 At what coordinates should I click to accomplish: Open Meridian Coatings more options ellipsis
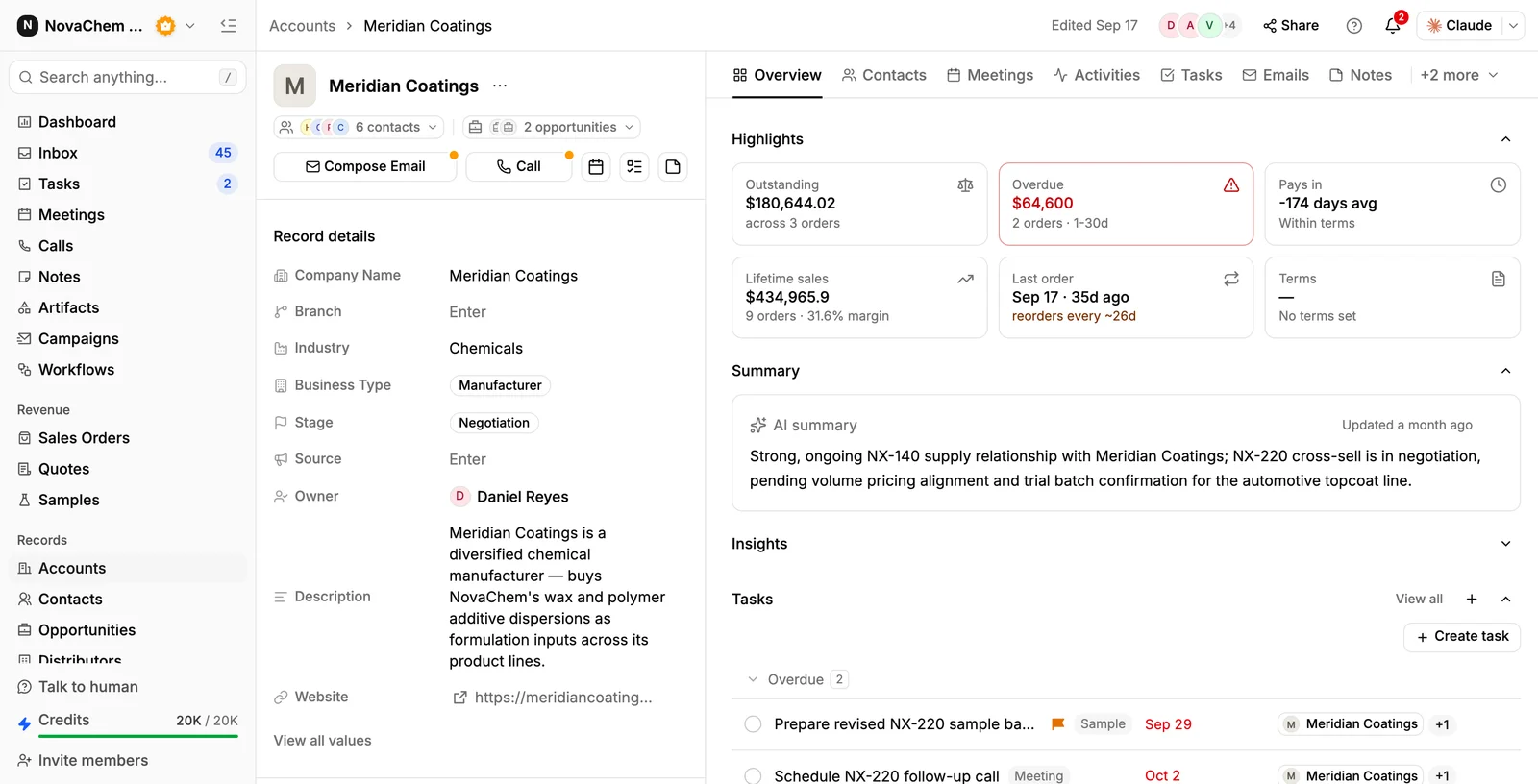[x=500, y=86]
